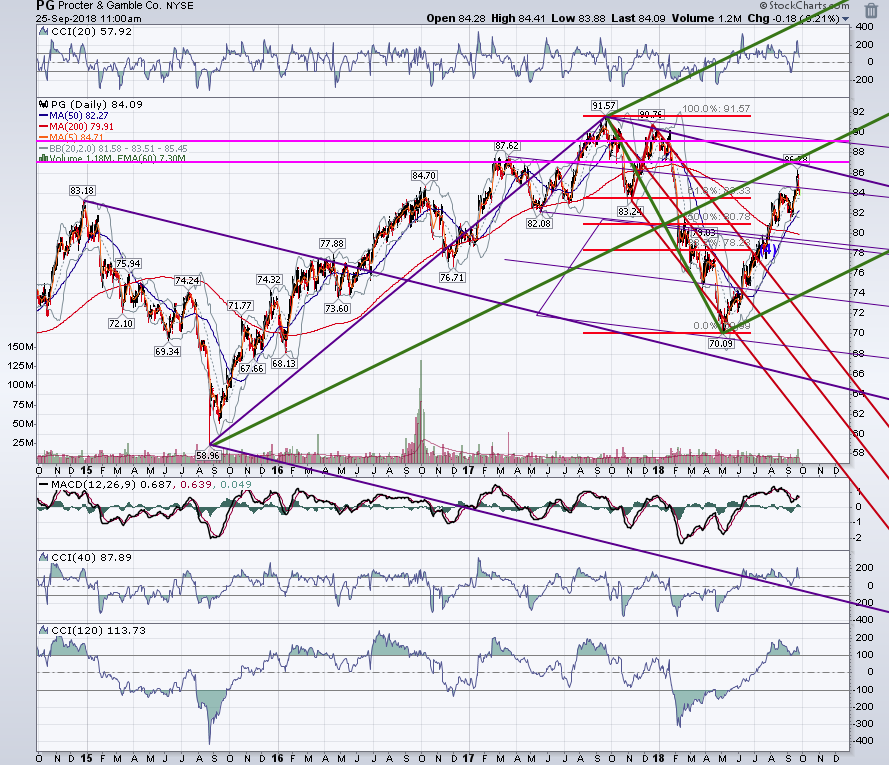Select the CCI(120) 113.73 label
This screenshot has height=765, width=889.
98,630
